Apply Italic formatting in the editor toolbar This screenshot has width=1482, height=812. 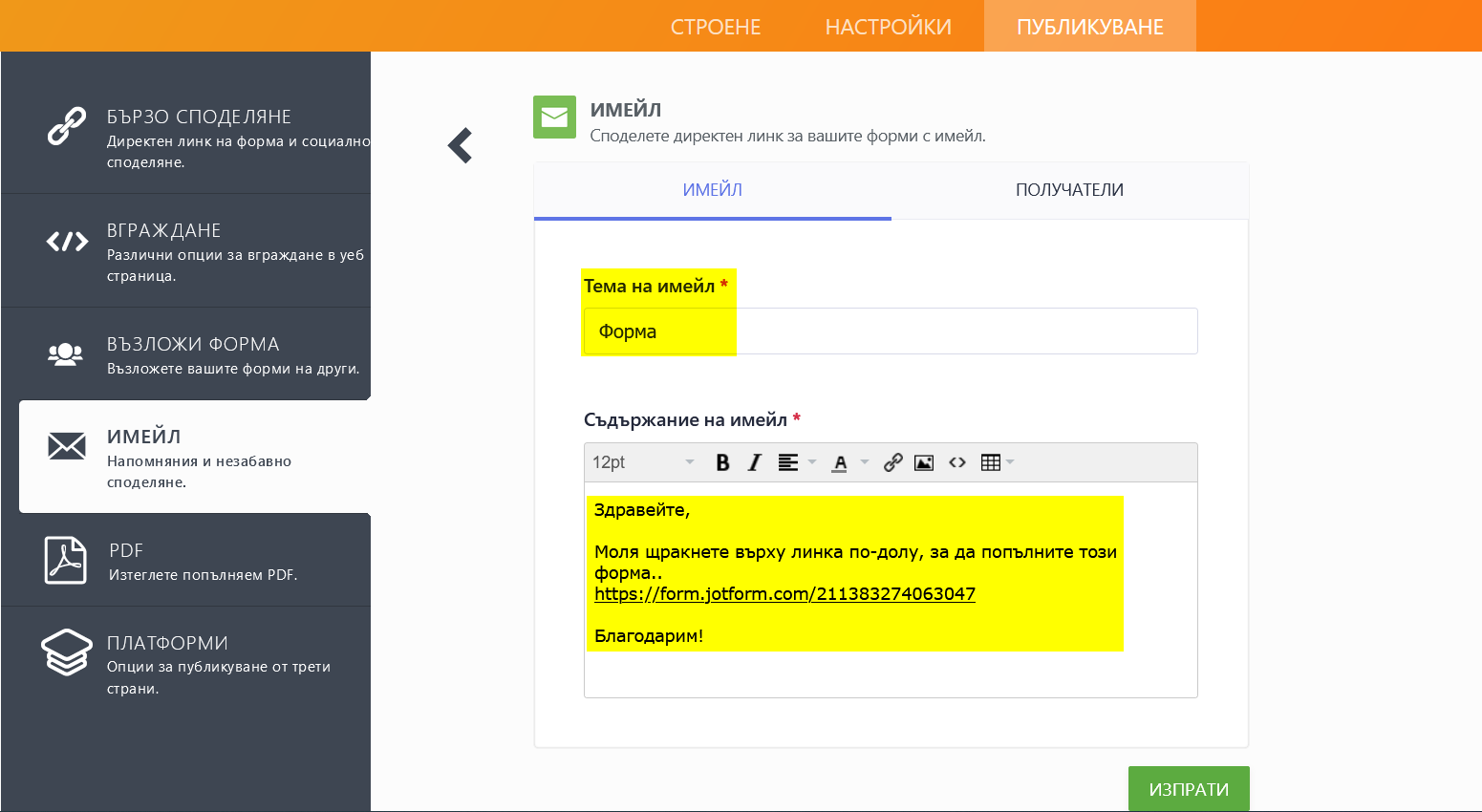click(x=754, y=462)
